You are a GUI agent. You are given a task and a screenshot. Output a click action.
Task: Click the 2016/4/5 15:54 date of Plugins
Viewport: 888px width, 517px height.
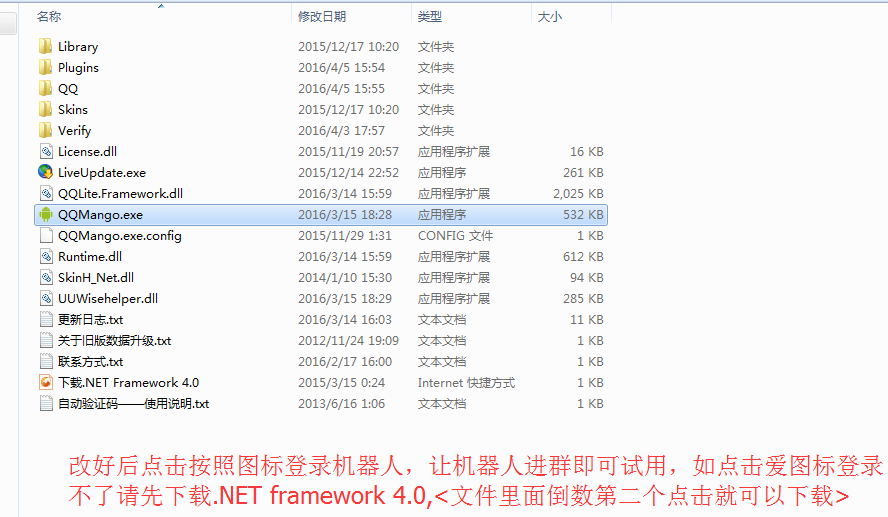[341, 67]
